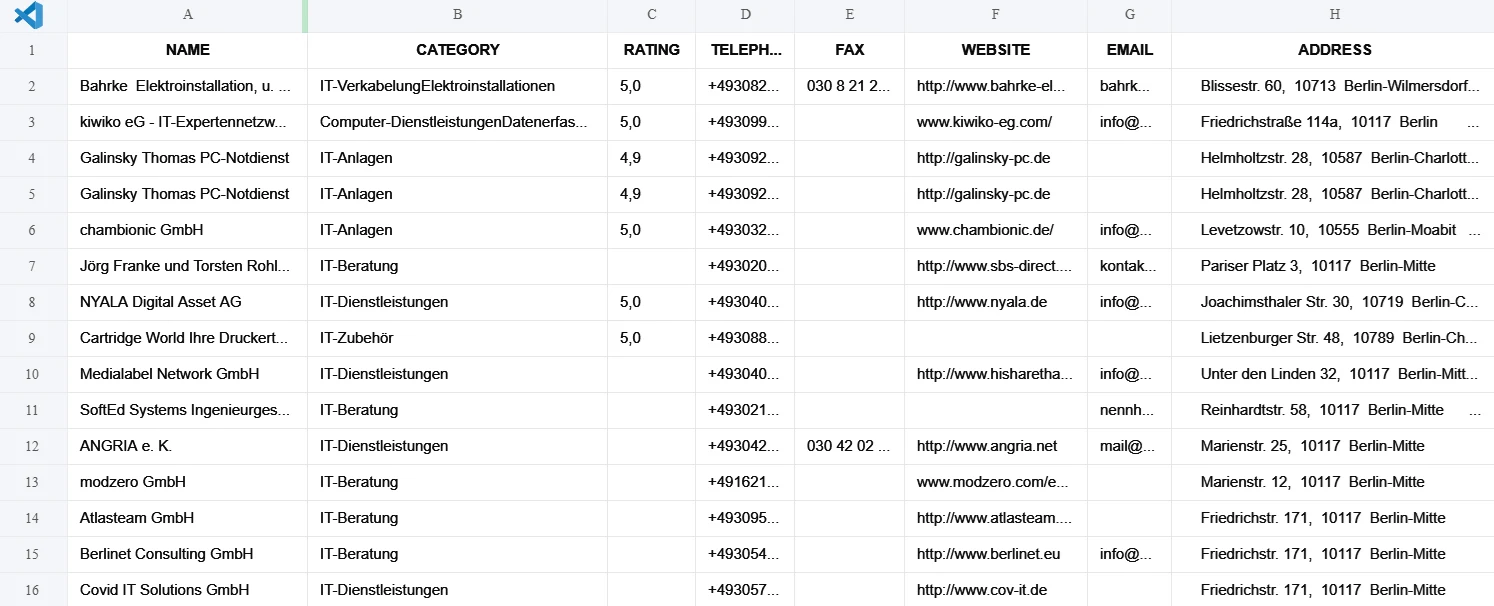Image resolution: width=1494 pixels, height=606 pixels.
Task: Select the nennh... email cell
Action: (x=1130, y=410)
